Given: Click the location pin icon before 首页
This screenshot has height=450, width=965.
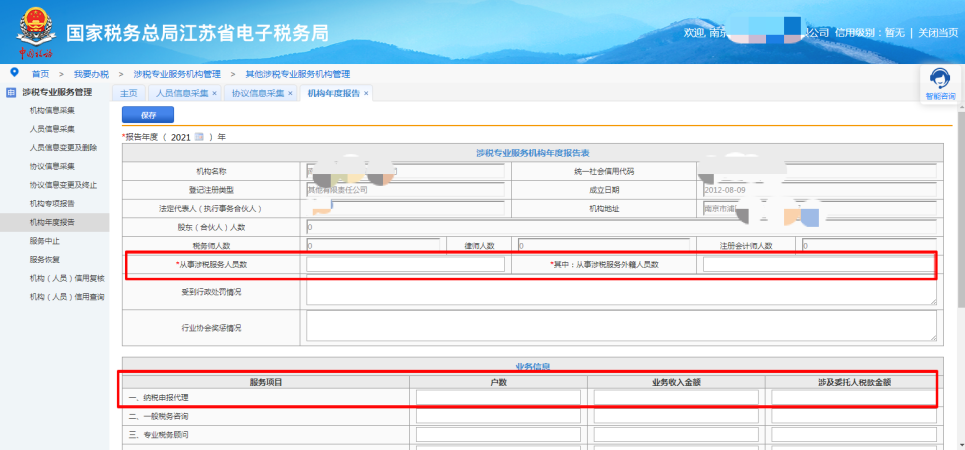Looking at the screenshot, I should click(14, 73).
